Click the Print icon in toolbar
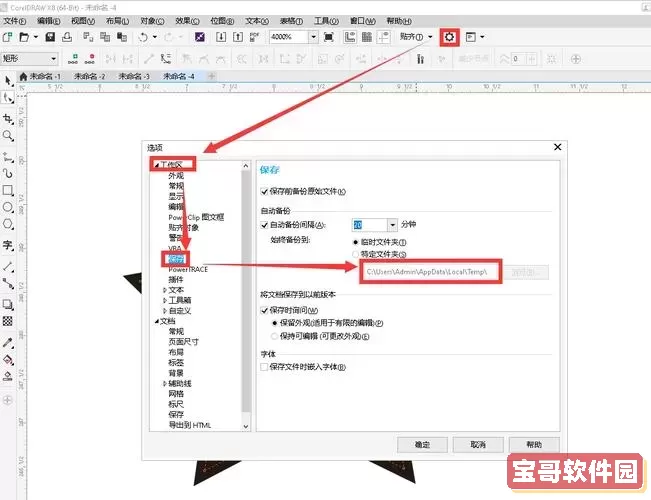The image size is (651, 500). (67, 37)
